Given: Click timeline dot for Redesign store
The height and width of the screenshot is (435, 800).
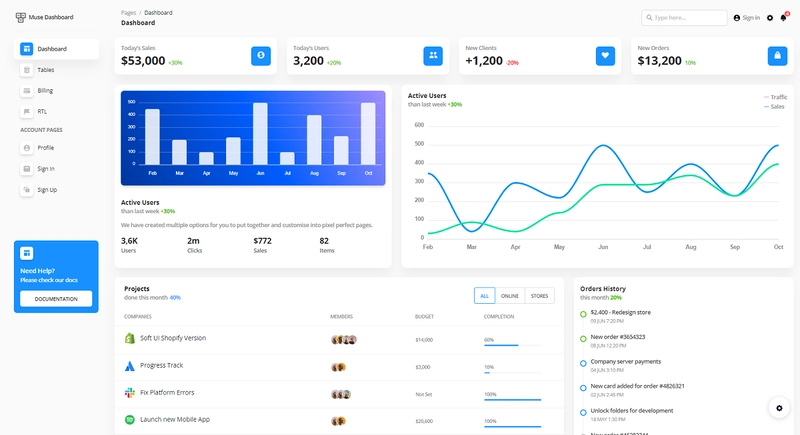Looking at the screenshot, I should pos(583,314).
